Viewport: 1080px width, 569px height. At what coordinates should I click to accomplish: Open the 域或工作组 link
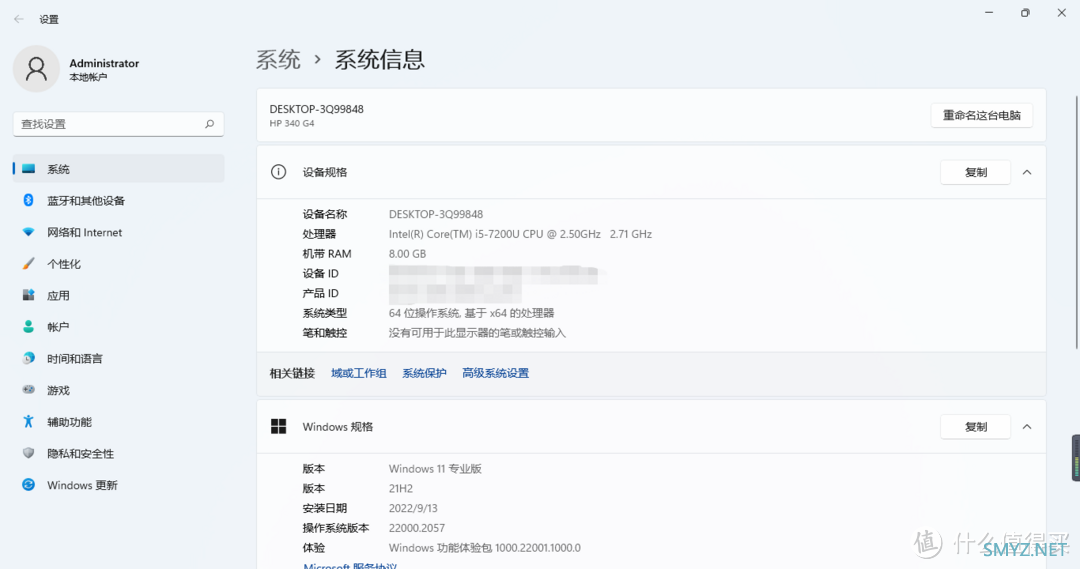(x=359, y=373)
